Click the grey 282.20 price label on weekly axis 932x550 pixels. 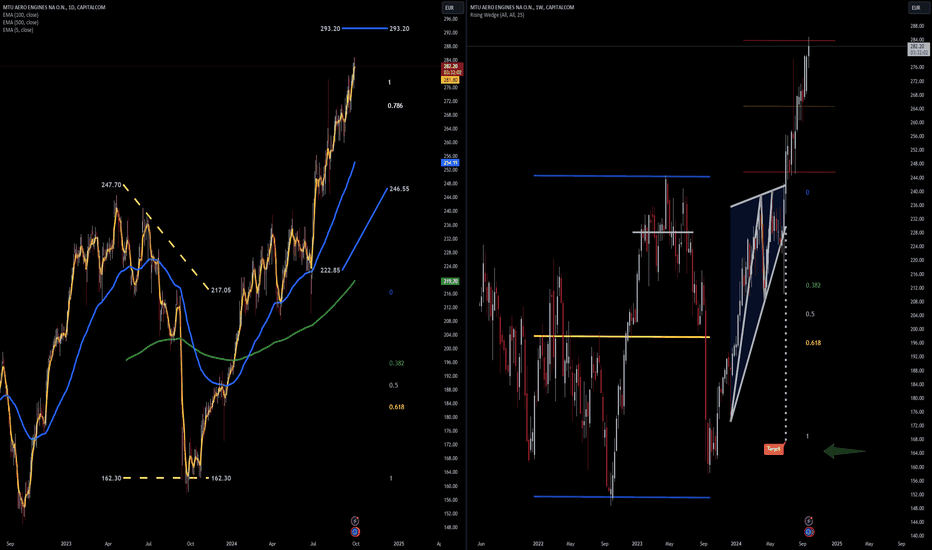click(x=918, y=49)
